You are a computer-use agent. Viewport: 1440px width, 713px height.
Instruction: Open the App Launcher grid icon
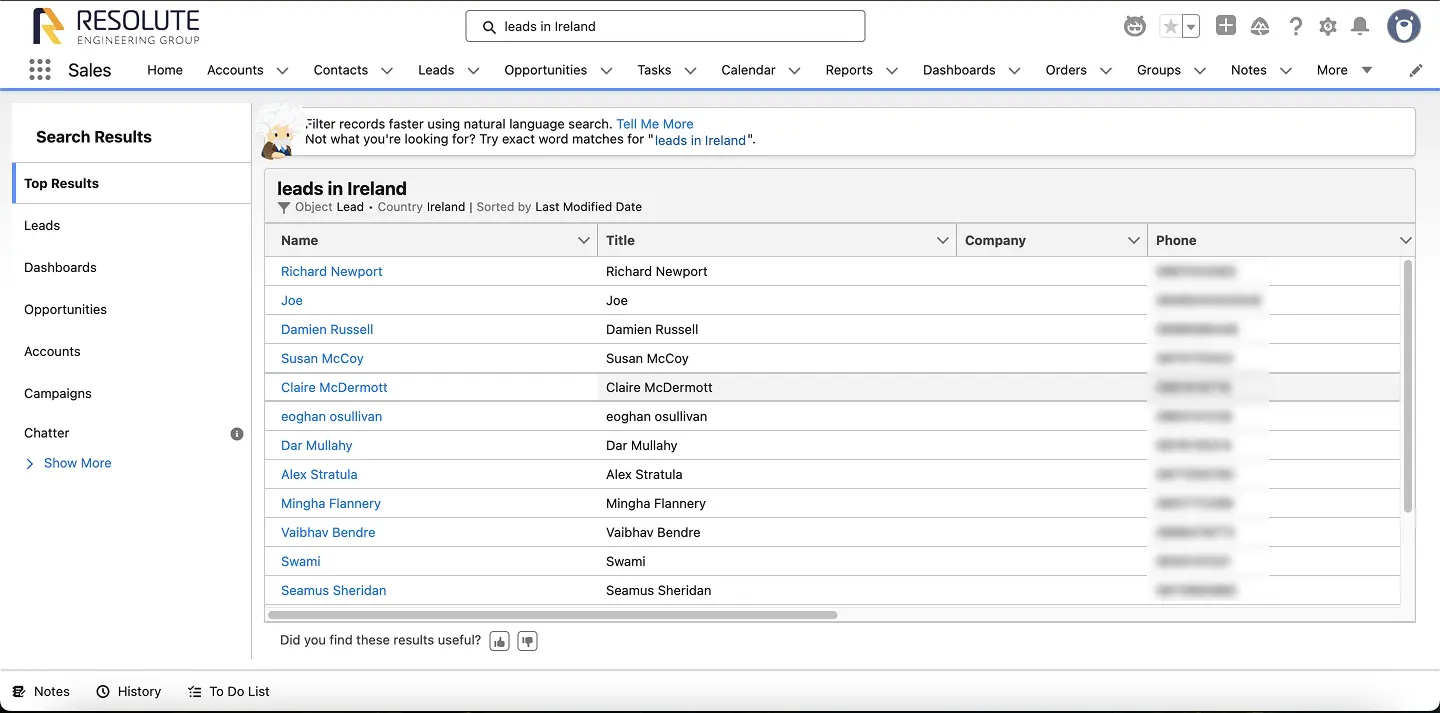click(40, 70)
